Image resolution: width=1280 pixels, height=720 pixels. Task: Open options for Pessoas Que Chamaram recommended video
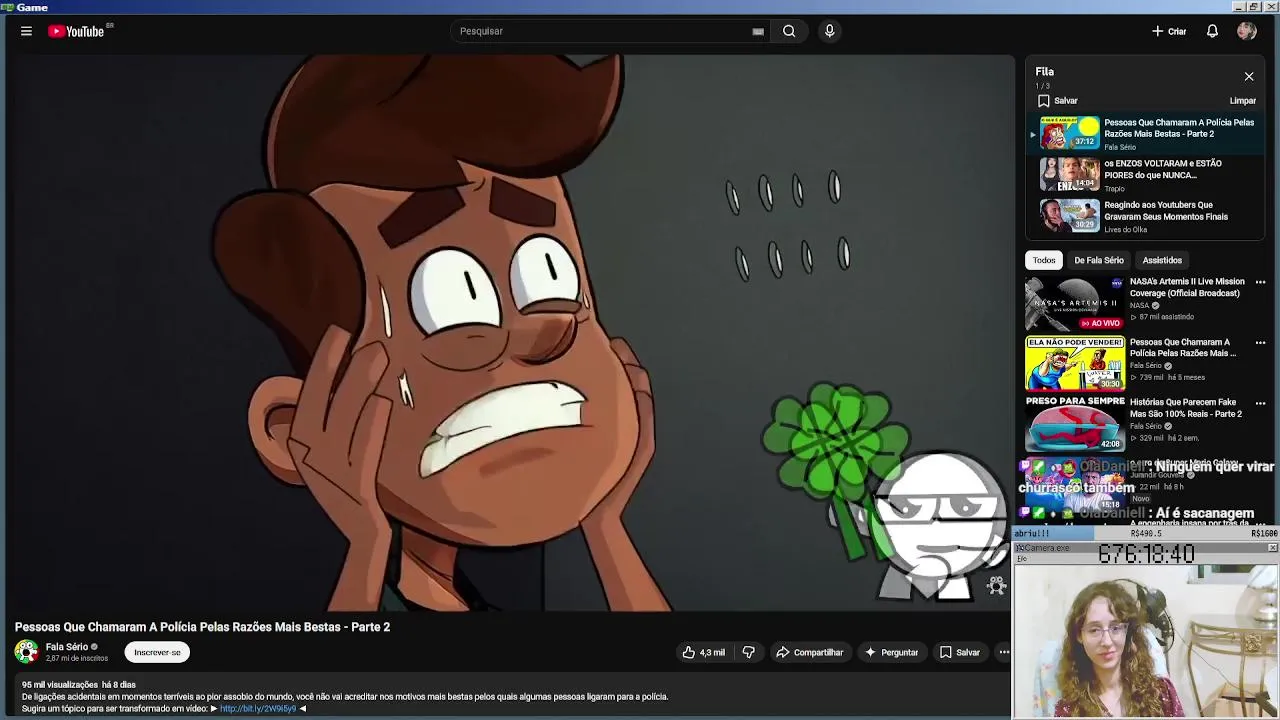click(1260, 342)
